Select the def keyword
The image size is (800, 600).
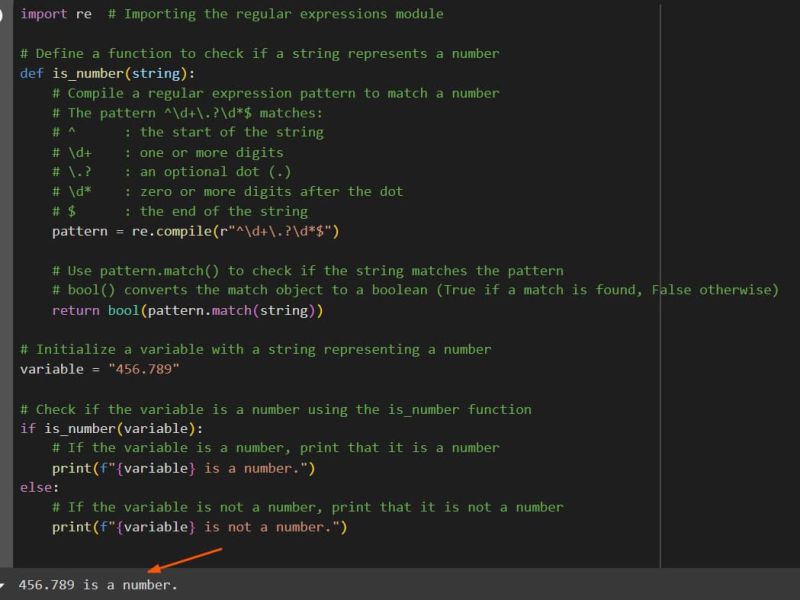click(31, 73)
